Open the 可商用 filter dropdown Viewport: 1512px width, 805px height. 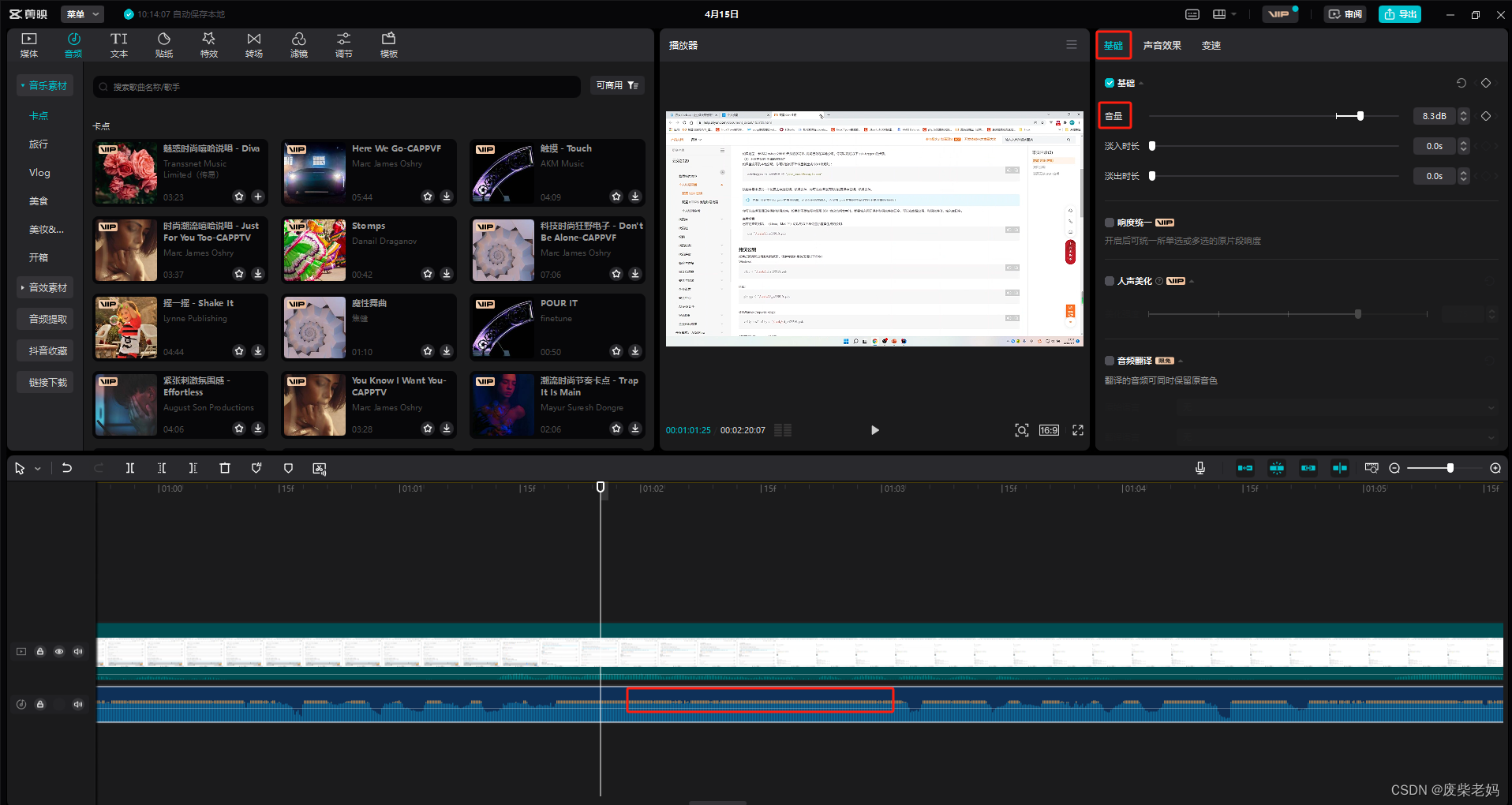tap(617, 85)
